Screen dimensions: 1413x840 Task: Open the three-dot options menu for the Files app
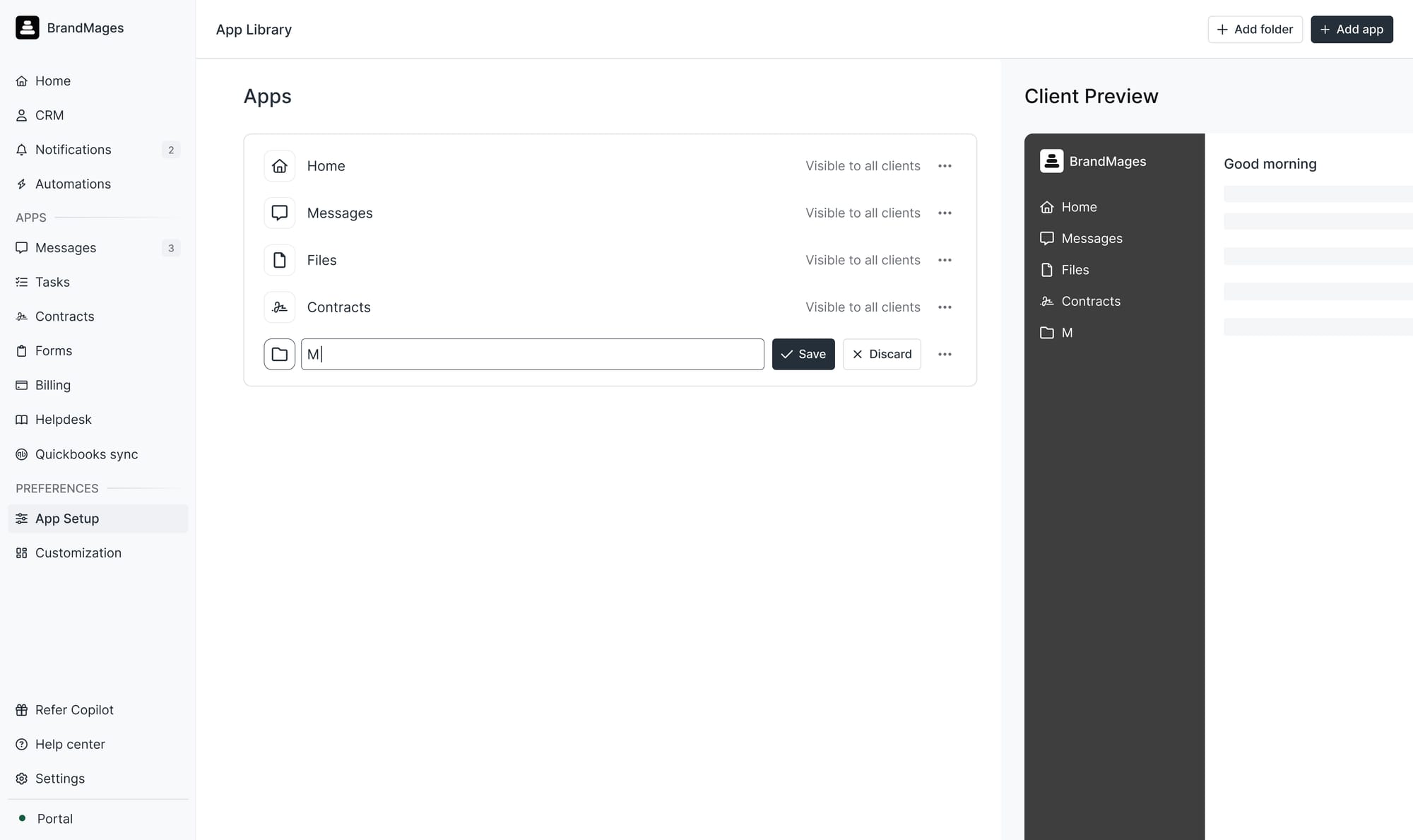(x=945, y=260)
